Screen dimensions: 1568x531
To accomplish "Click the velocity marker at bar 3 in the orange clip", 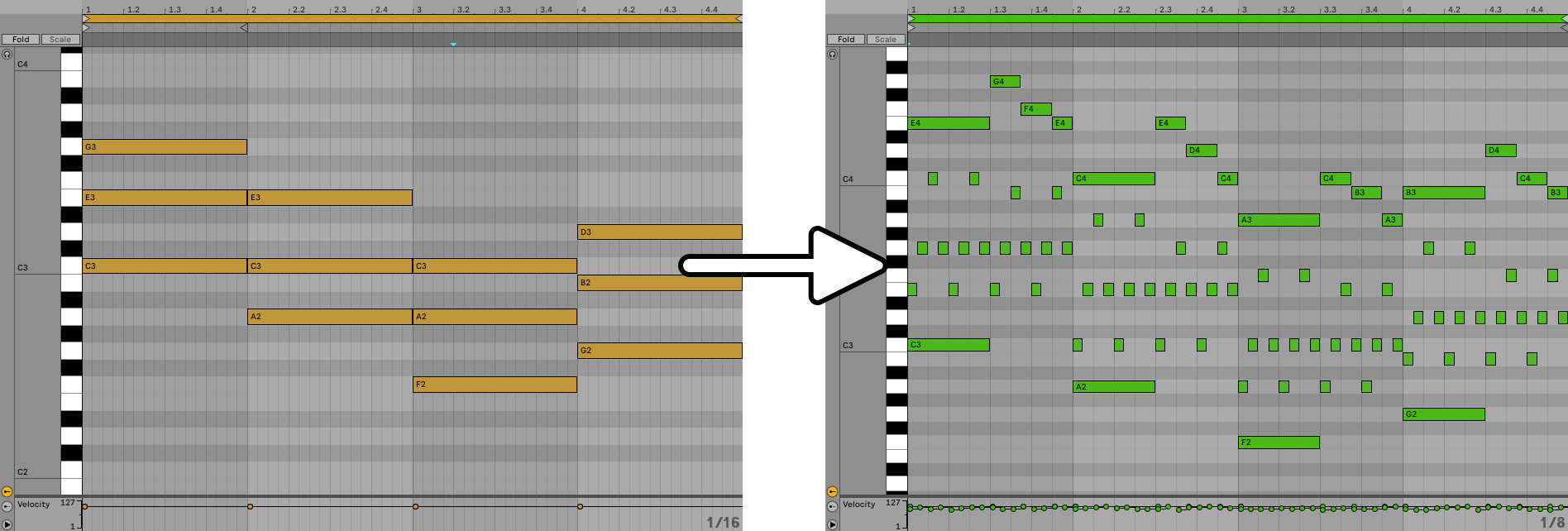I will coord(415,506).
